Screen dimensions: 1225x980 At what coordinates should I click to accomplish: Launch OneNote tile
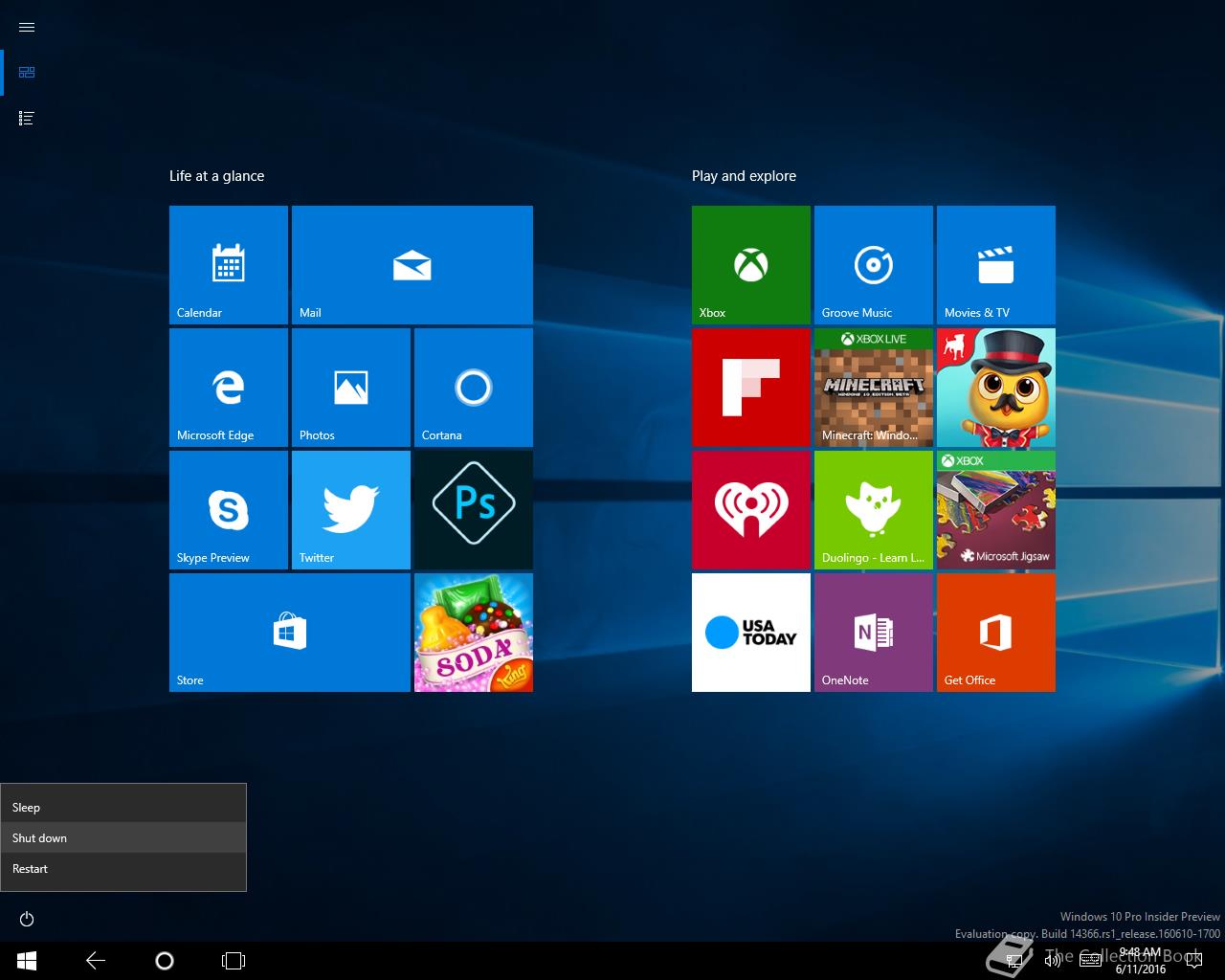click(874, 633)
